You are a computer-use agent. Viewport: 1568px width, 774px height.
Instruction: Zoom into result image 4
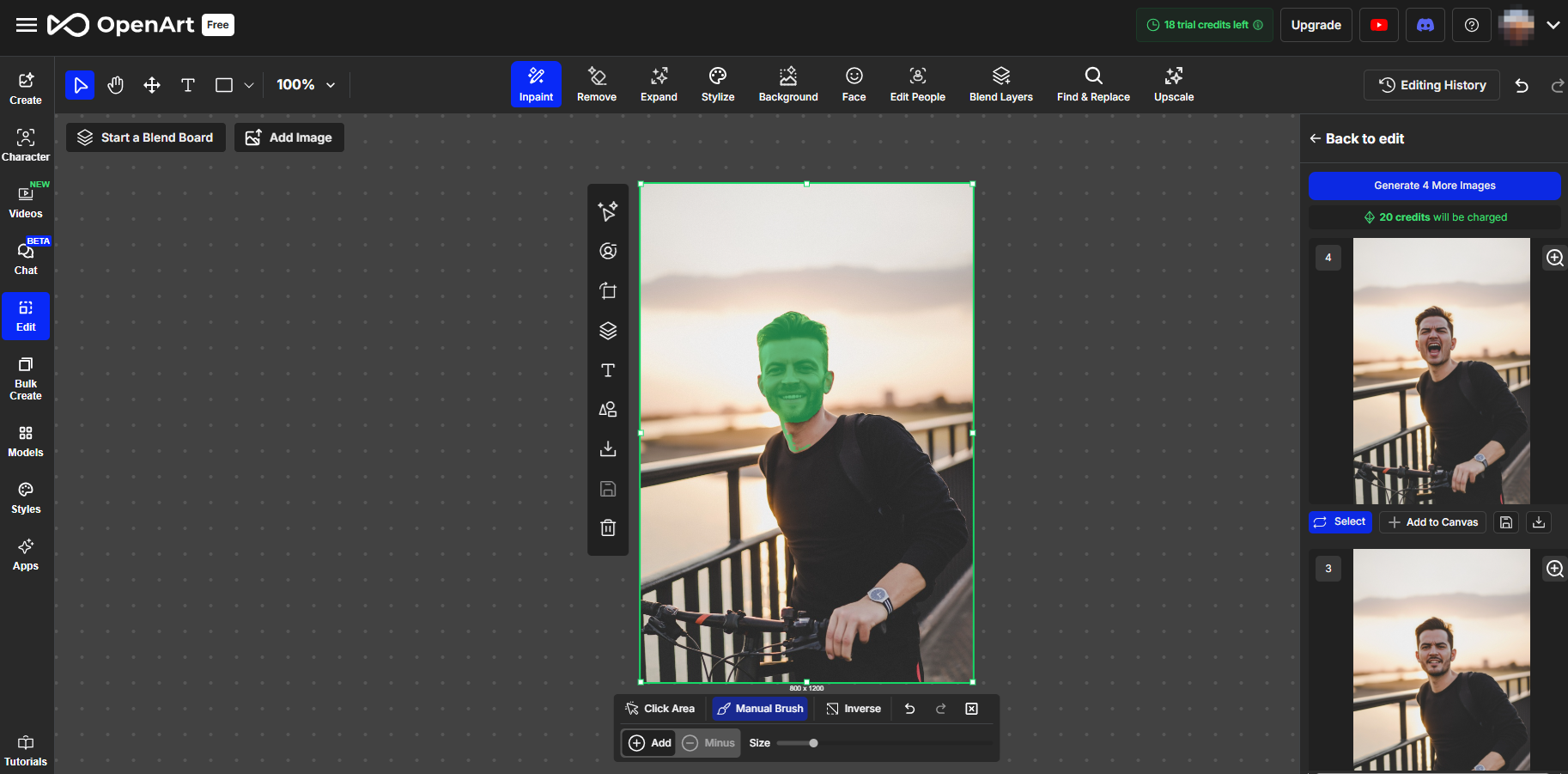tap(1554, 258)
